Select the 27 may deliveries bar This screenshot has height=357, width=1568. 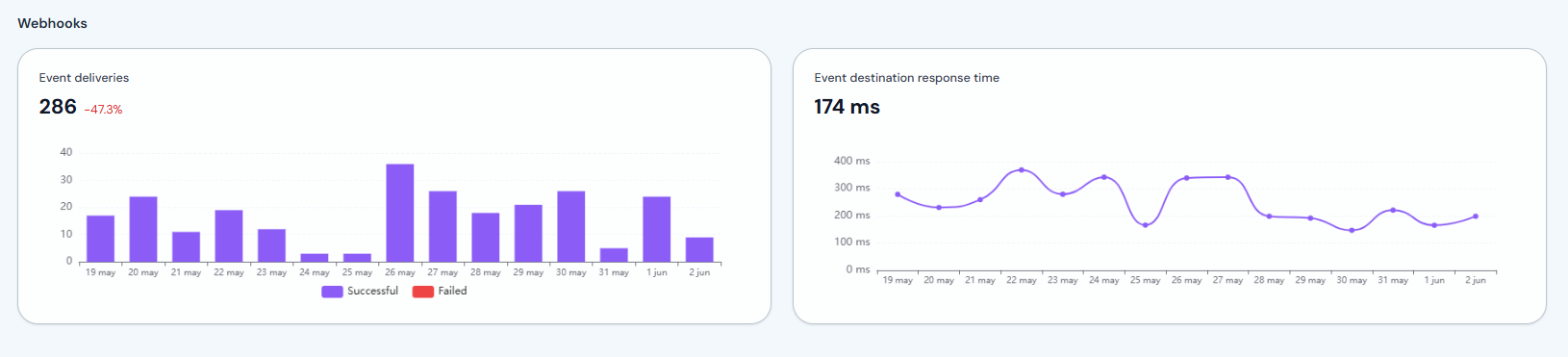pyautogui.click(x=443, y=226)
